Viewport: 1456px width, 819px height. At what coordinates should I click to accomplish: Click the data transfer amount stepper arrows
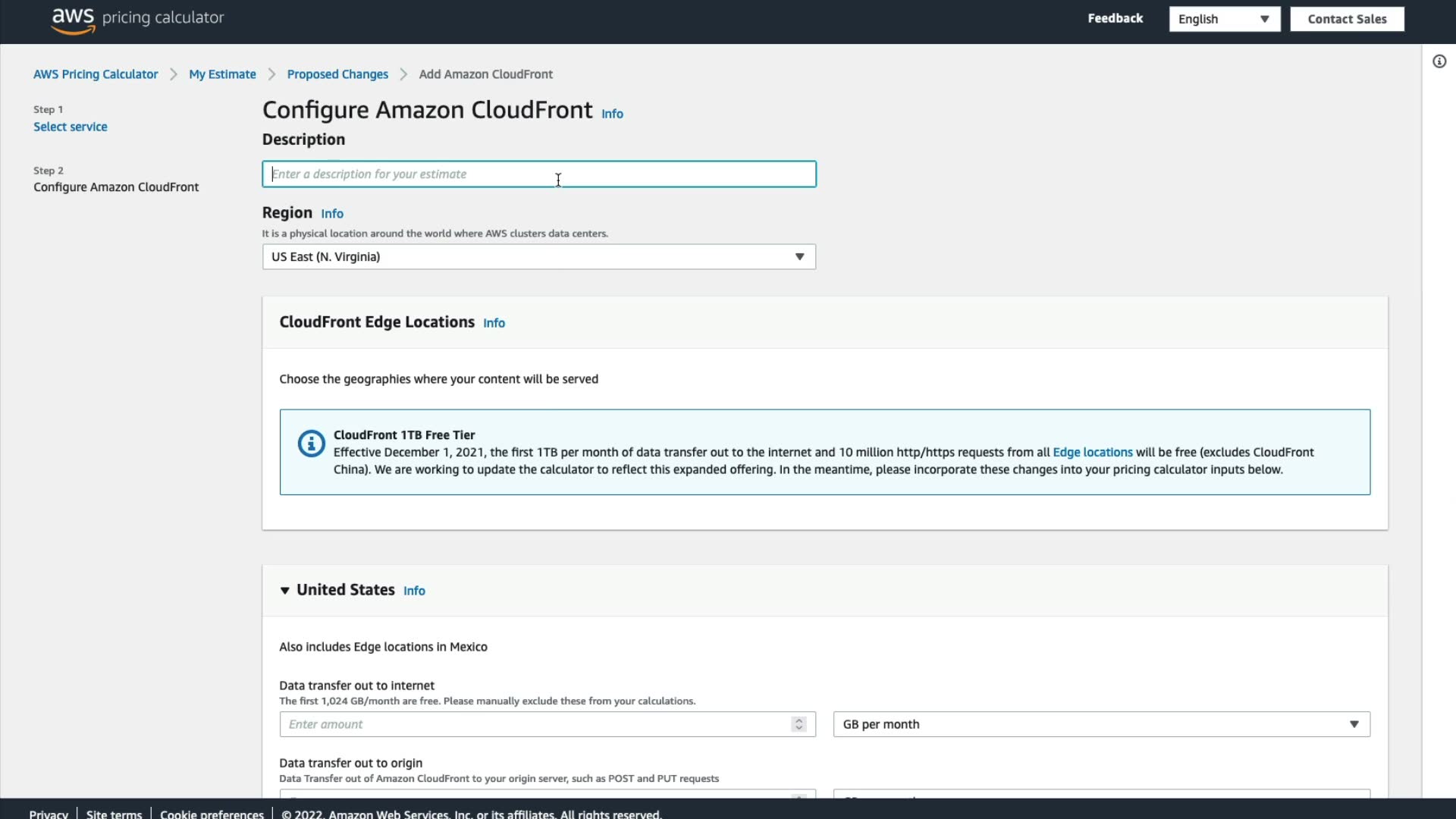799,724
